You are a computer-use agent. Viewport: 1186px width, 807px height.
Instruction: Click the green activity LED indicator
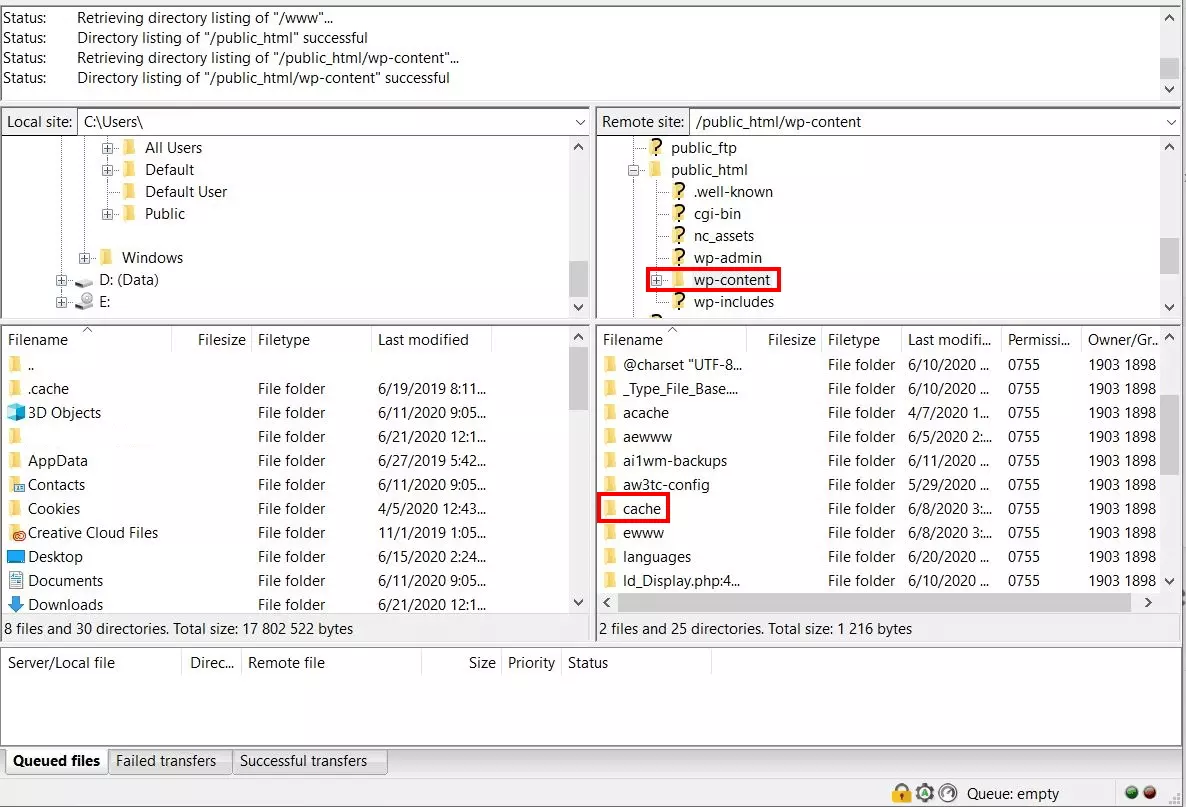pyautogui.click(x=1132, y=792)
